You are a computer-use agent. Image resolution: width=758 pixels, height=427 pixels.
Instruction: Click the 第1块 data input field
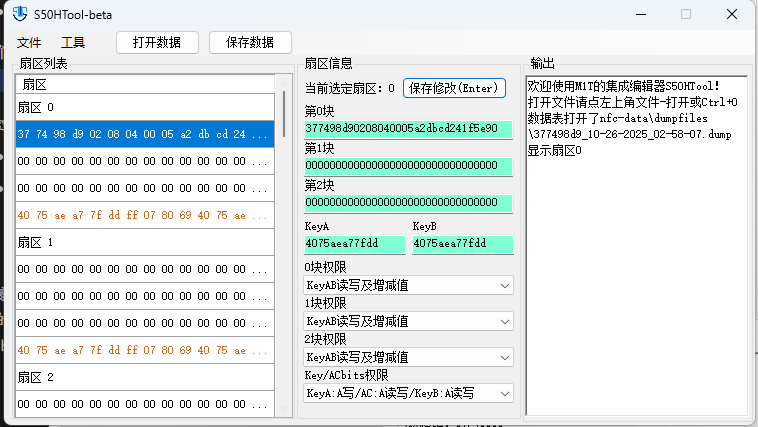tap(408, 166)
